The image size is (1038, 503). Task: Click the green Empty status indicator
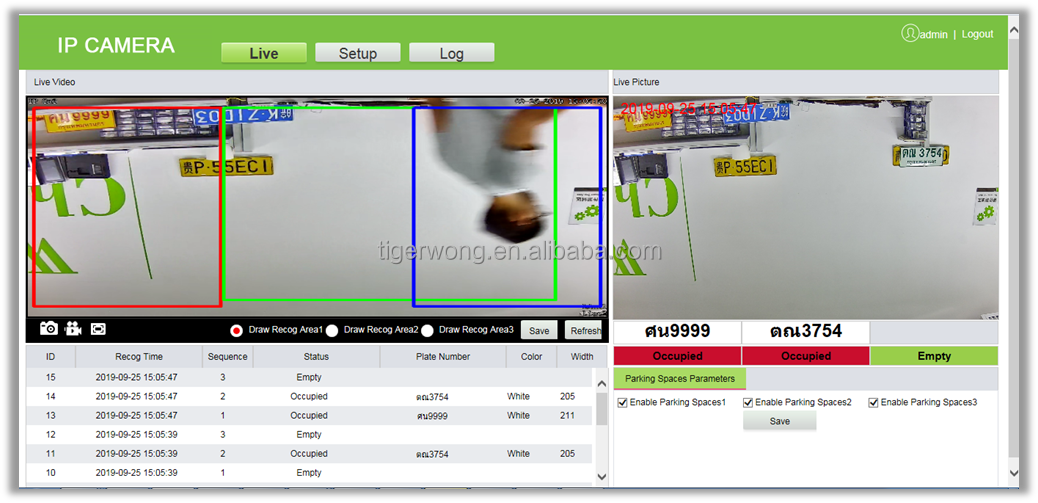click(x=934, y=355)
